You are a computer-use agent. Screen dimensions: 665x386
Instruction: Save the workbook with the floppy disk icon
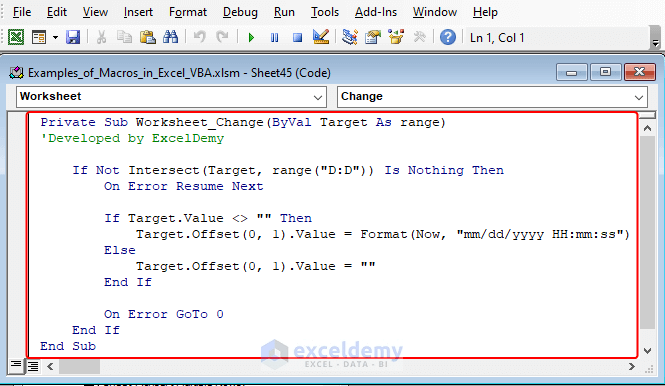point(73,37)
